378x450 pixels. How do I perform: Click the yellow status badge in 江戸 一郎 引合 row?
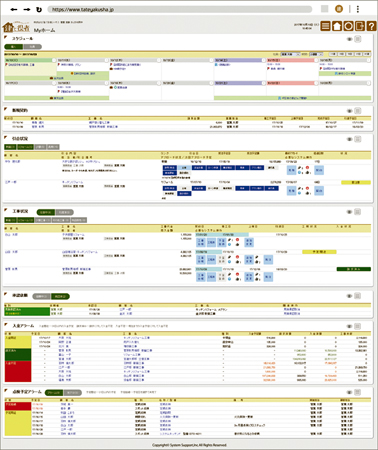tap(356, 182)
